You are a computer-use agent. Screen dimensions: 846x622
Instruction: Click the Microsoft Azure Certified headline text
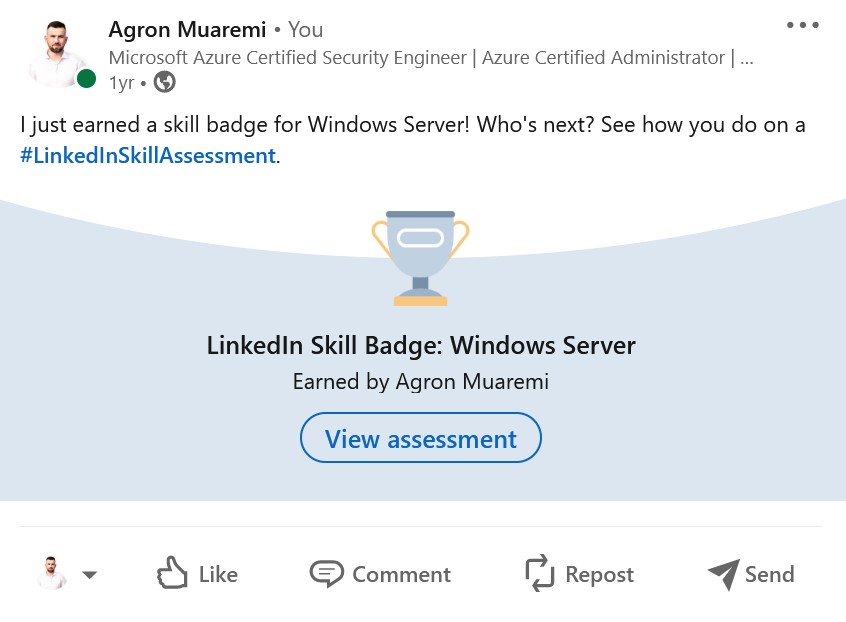tap(430, 57)
